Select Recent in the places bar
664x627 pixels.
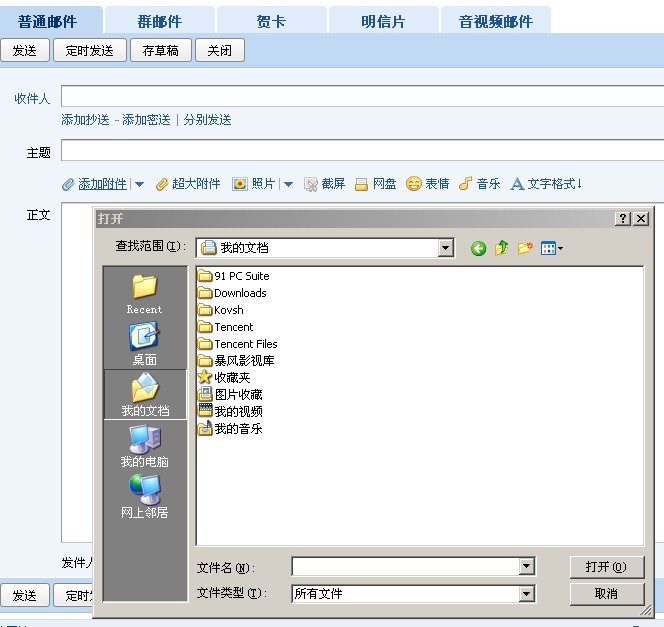tap(144, 294)
